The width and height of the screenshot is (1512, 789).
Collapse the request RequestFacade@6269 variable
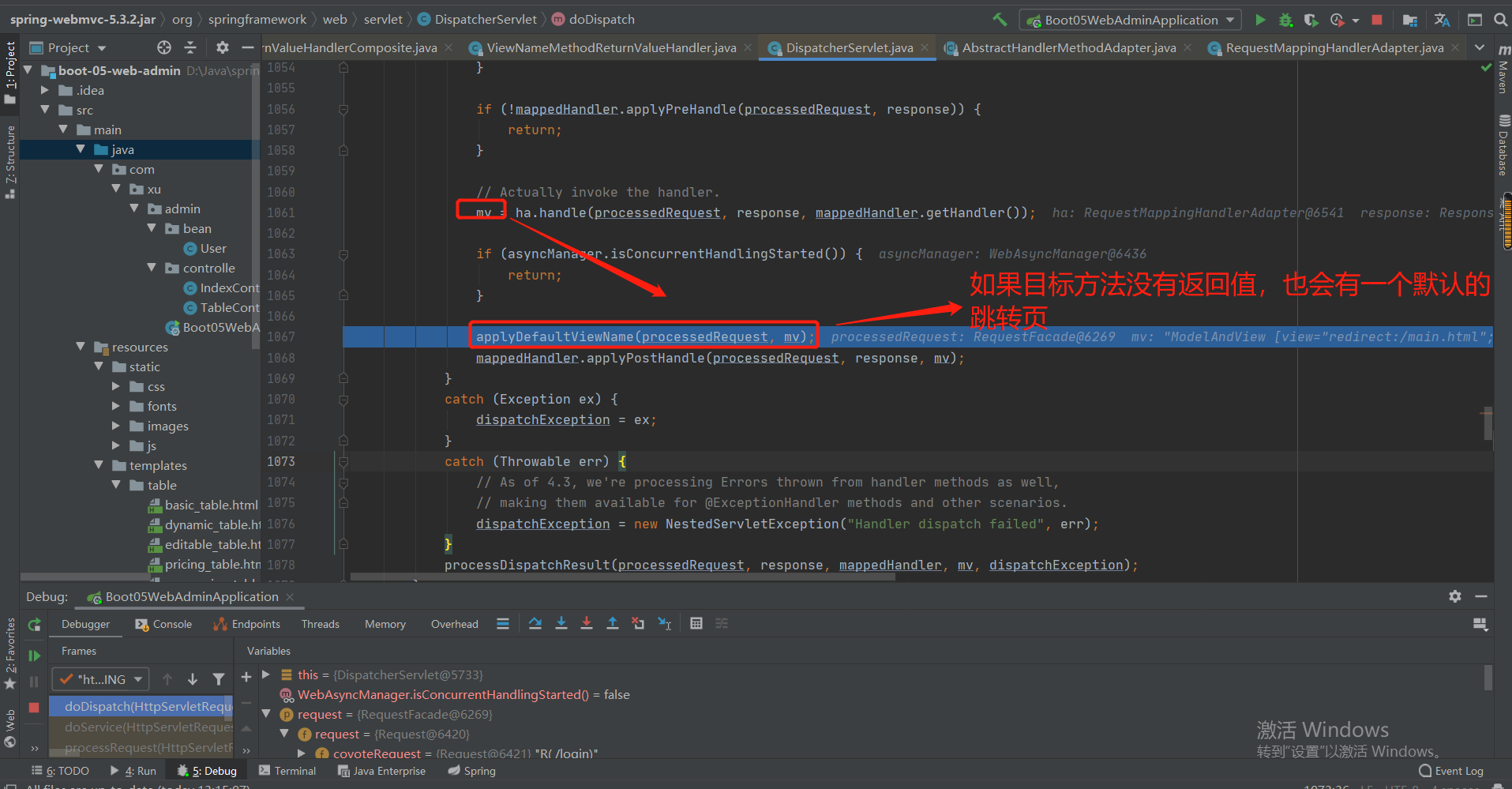tap(266, 714)
